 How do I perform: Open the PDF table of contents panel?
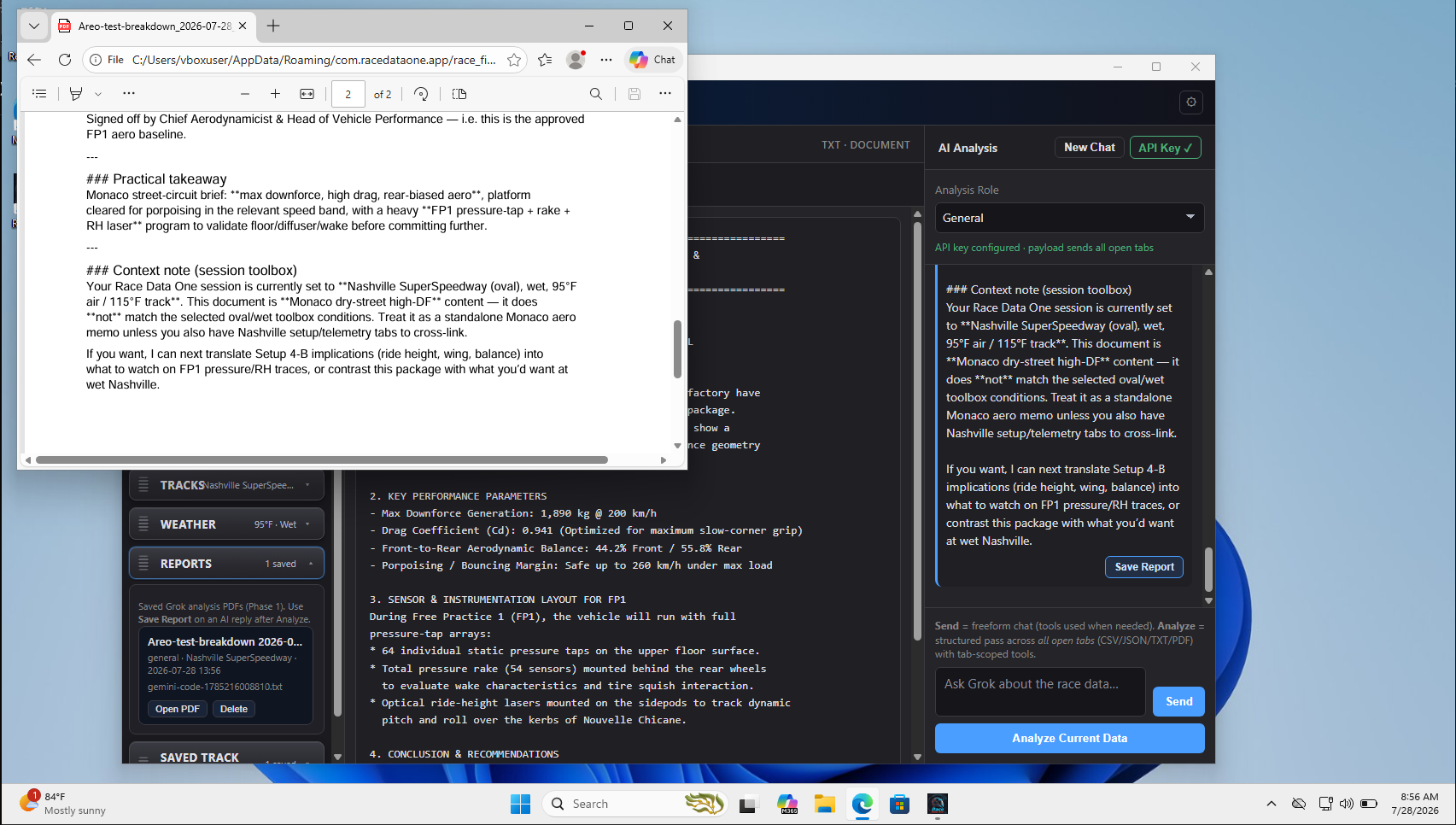[x=39, y=94]
